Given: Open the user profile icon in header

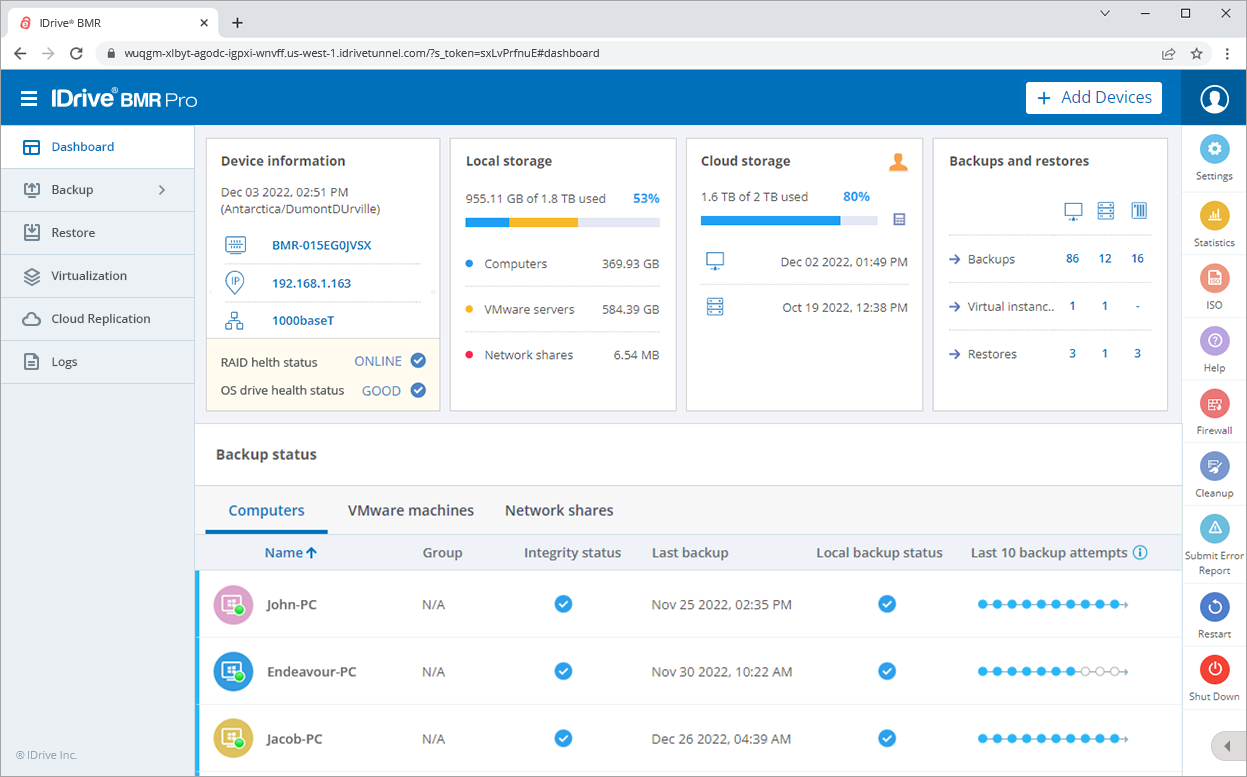Looking at the screenshot, I should (x=1214, y=98).
